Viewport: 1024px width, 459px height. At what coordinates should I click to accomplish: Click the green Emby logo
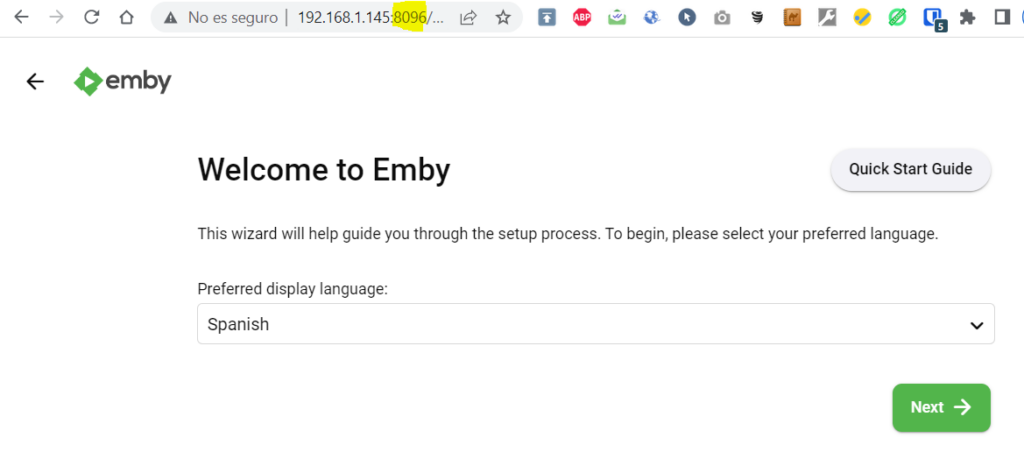122,82
